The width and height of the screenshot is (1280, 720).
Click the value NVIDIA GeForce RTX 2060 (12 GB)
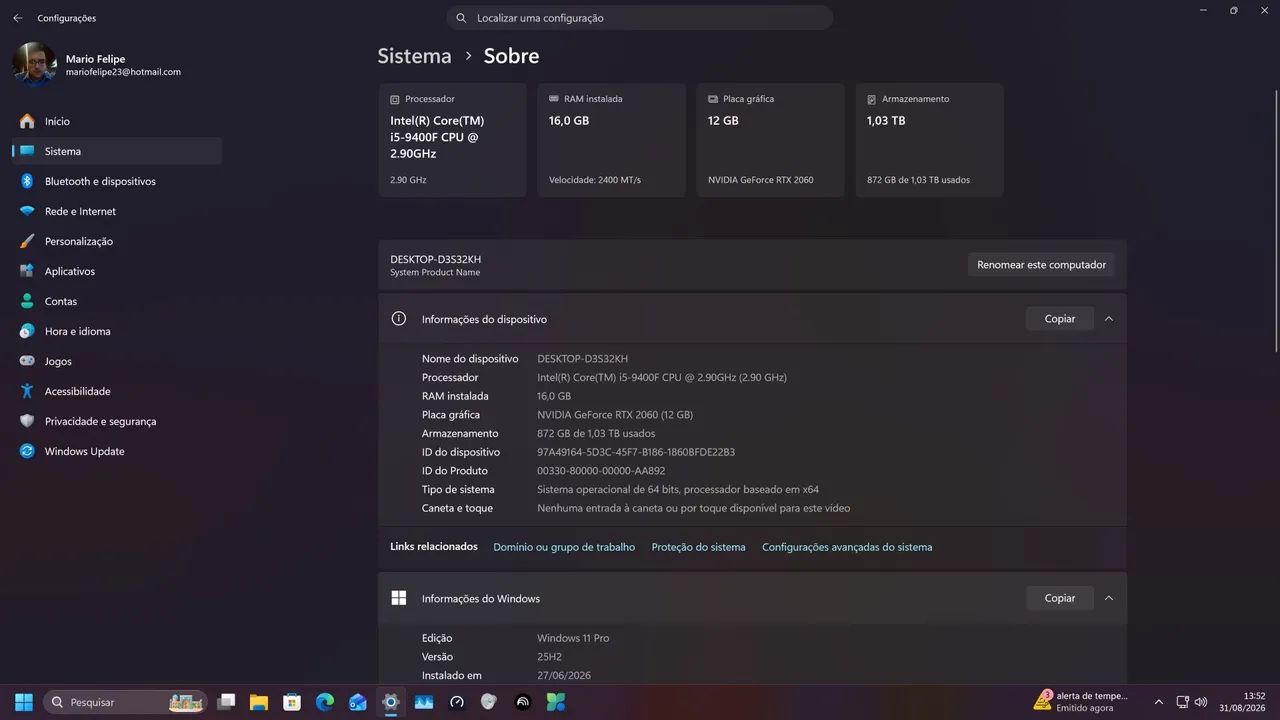[615, 415]
